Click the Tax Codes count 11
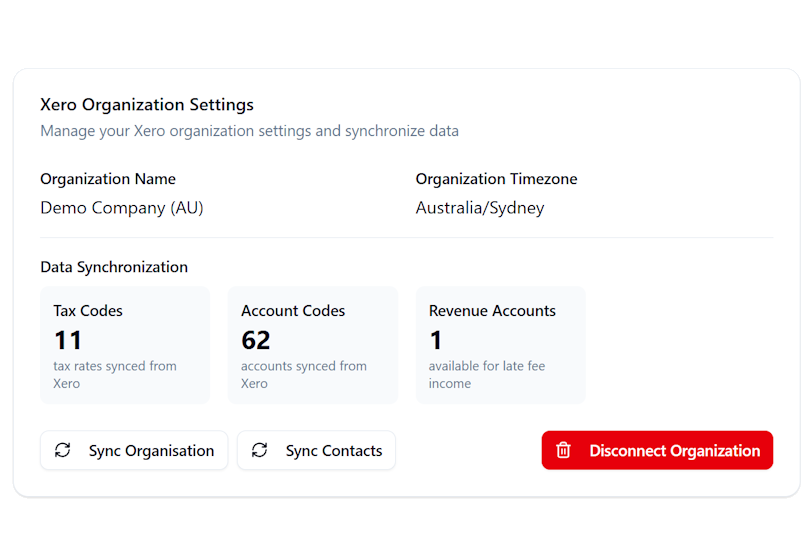 pyautogui.click(x=68, y=340)
